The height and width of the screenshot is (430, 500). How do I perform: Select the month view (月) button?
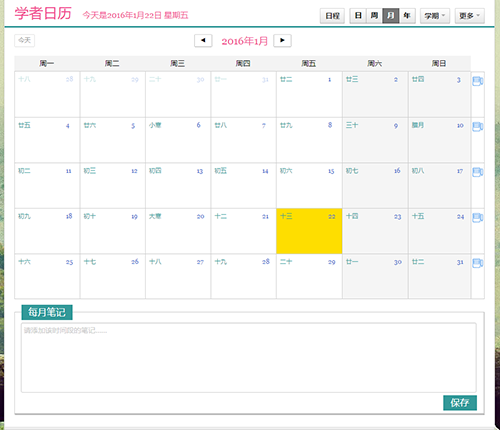[391, 16]
